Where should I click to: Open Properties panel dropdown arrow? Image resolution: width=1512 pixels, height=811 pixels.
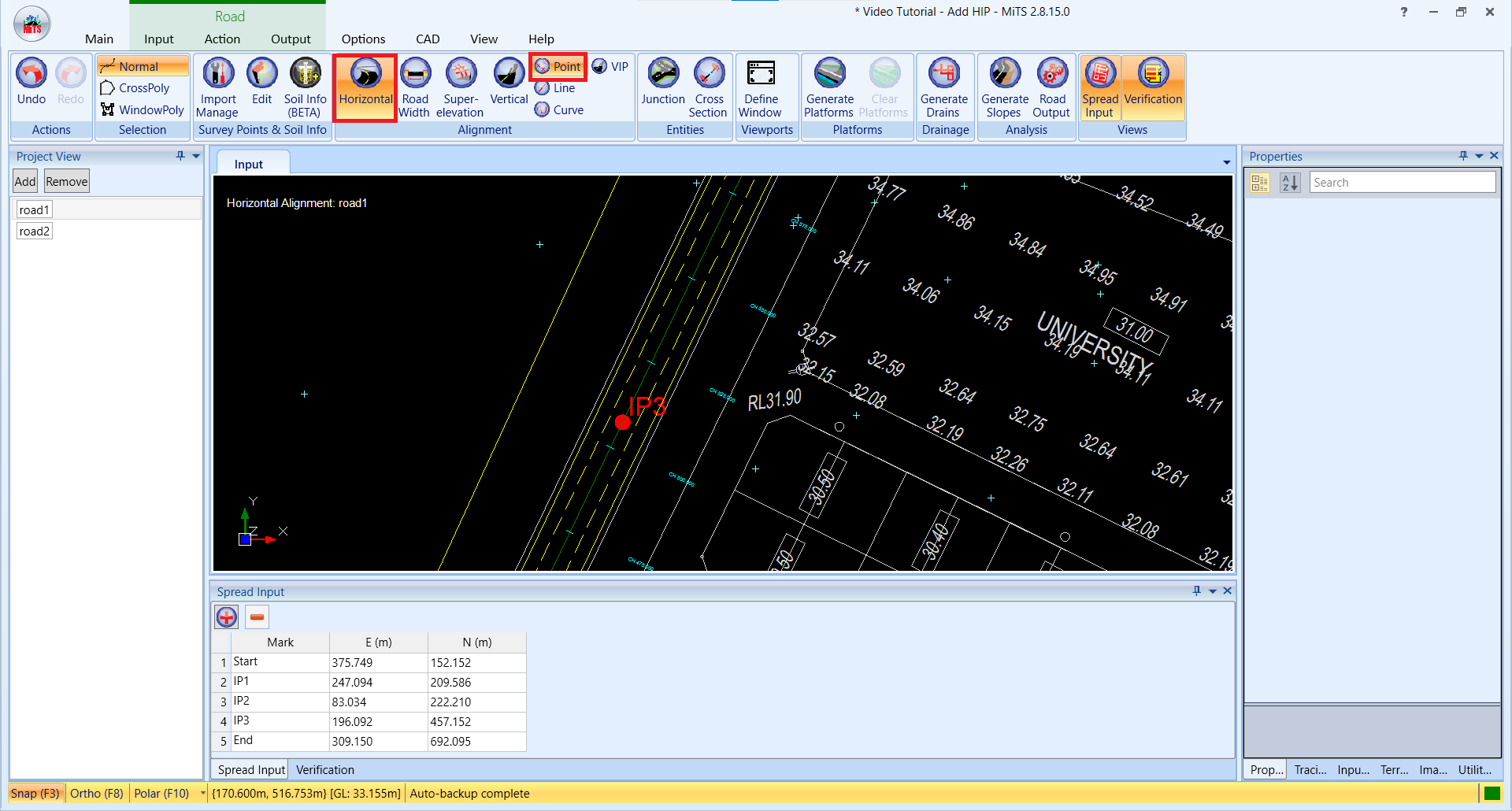point(1479,156)
